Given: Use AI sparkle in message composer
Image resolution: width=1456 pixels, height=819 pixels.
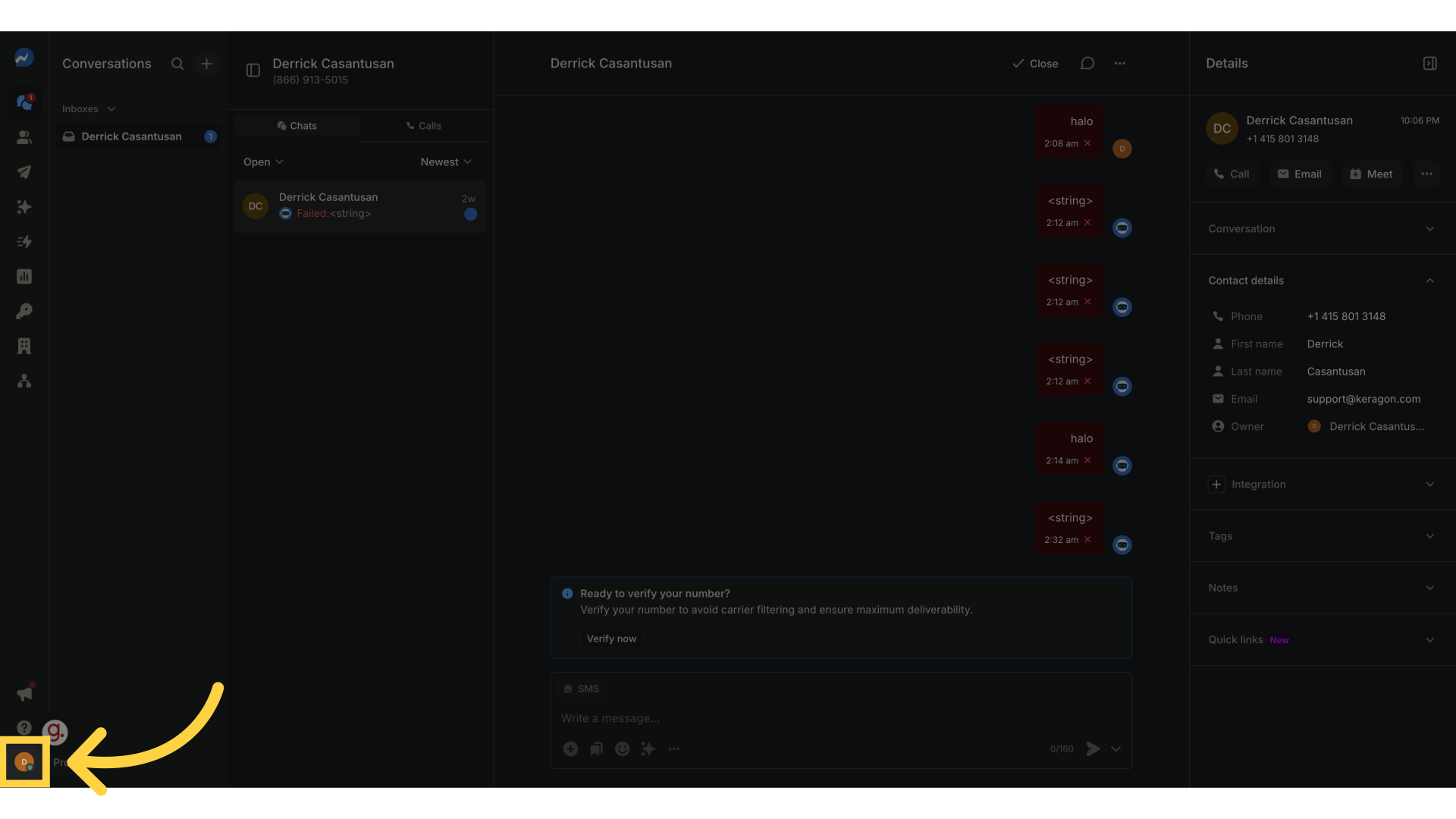Looking at the screenshot, I should tap(648, 749).
